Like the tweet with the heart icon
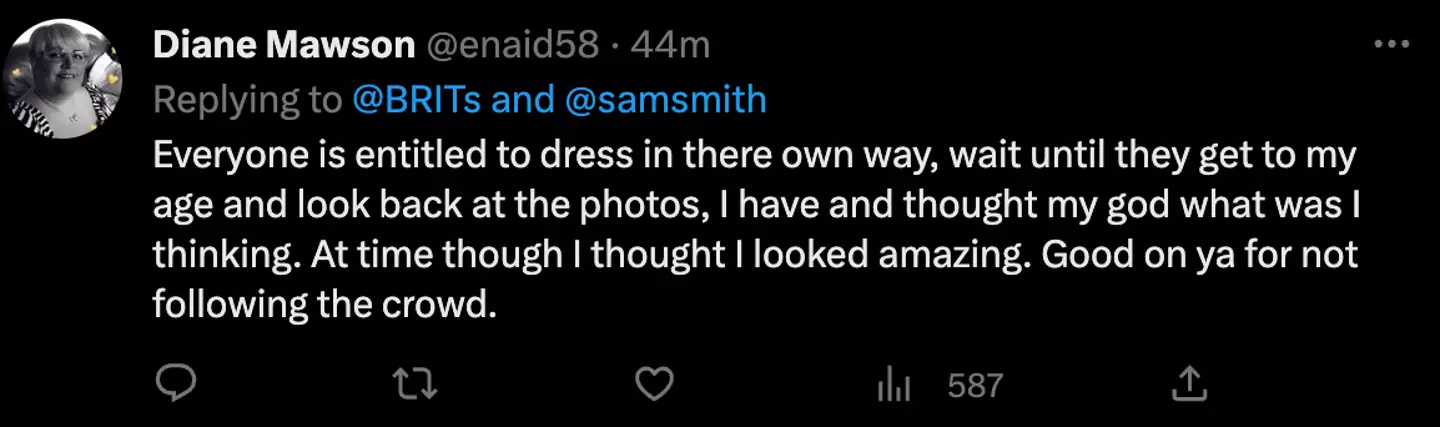This screenshot has height=427, width=1440. [x=656, y=384]
